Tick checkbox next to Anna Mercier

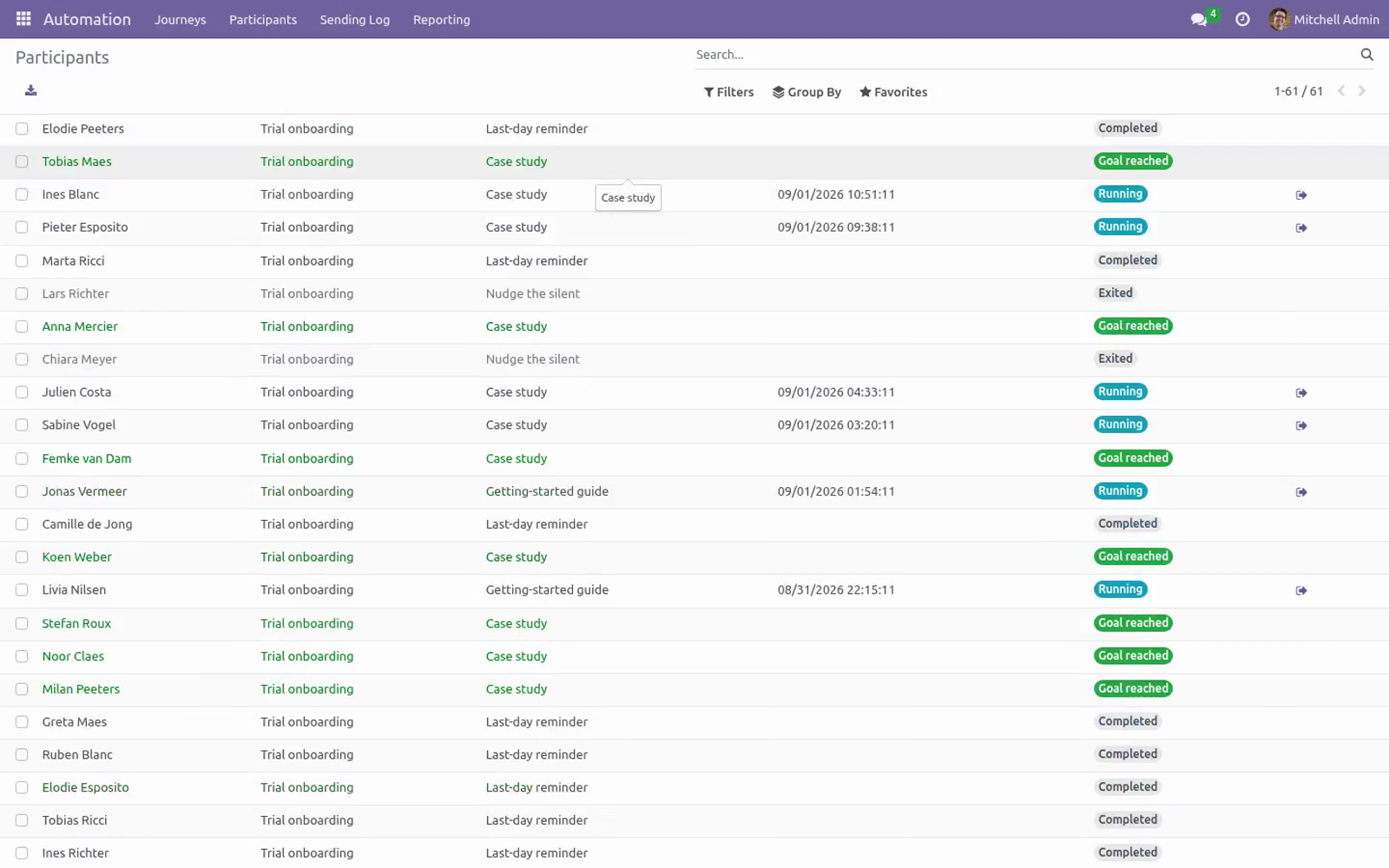(x=22, y=326)
